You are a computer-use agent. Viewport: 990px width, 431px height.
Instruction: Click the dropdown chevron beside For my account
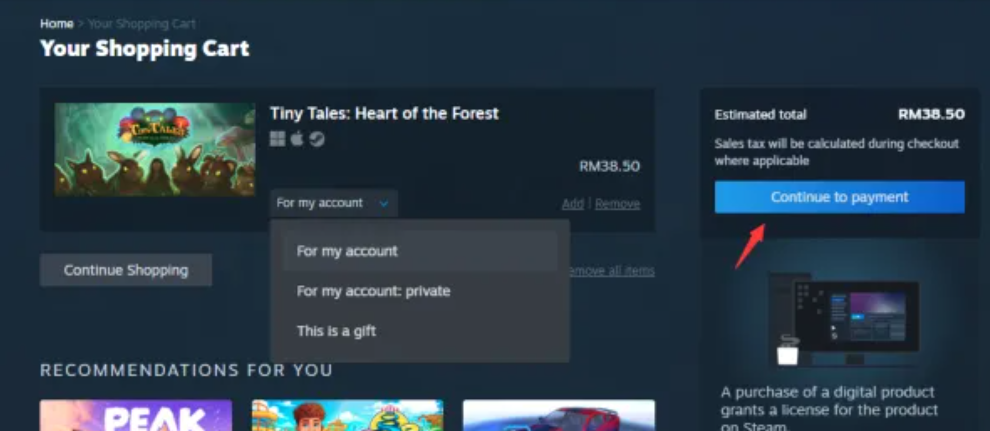click(x=383, y=203)
